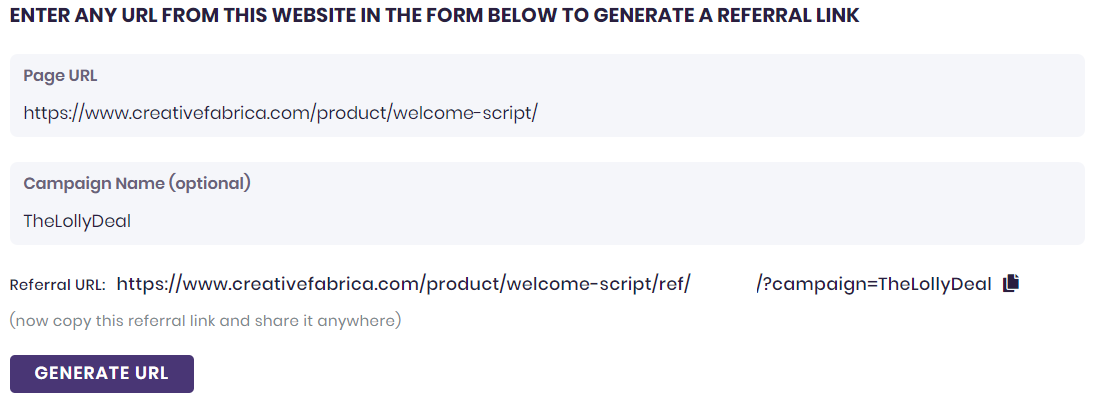Select the generated referral link text
This screenshot has width=1103, height=404.
(400, 284)
